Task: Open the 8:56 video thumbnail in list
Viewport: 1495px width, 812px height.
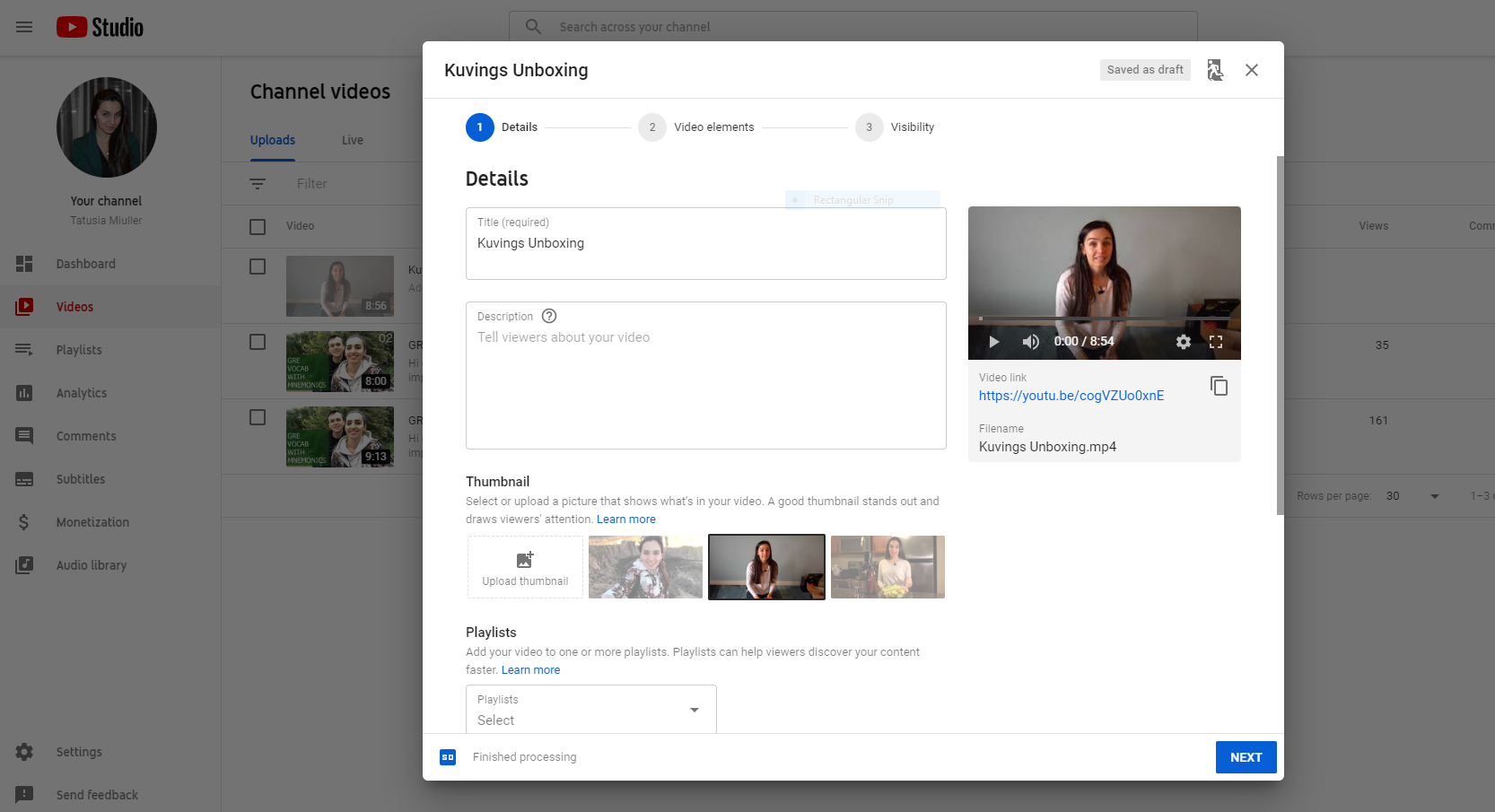Action: [340, 286]
